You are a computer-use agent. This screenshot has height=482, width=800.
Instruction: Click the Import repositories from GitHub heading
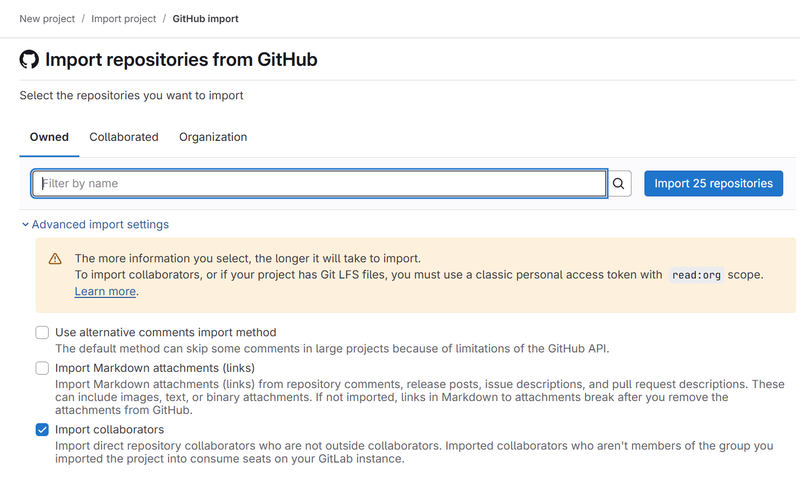click(x=181, y=60)
